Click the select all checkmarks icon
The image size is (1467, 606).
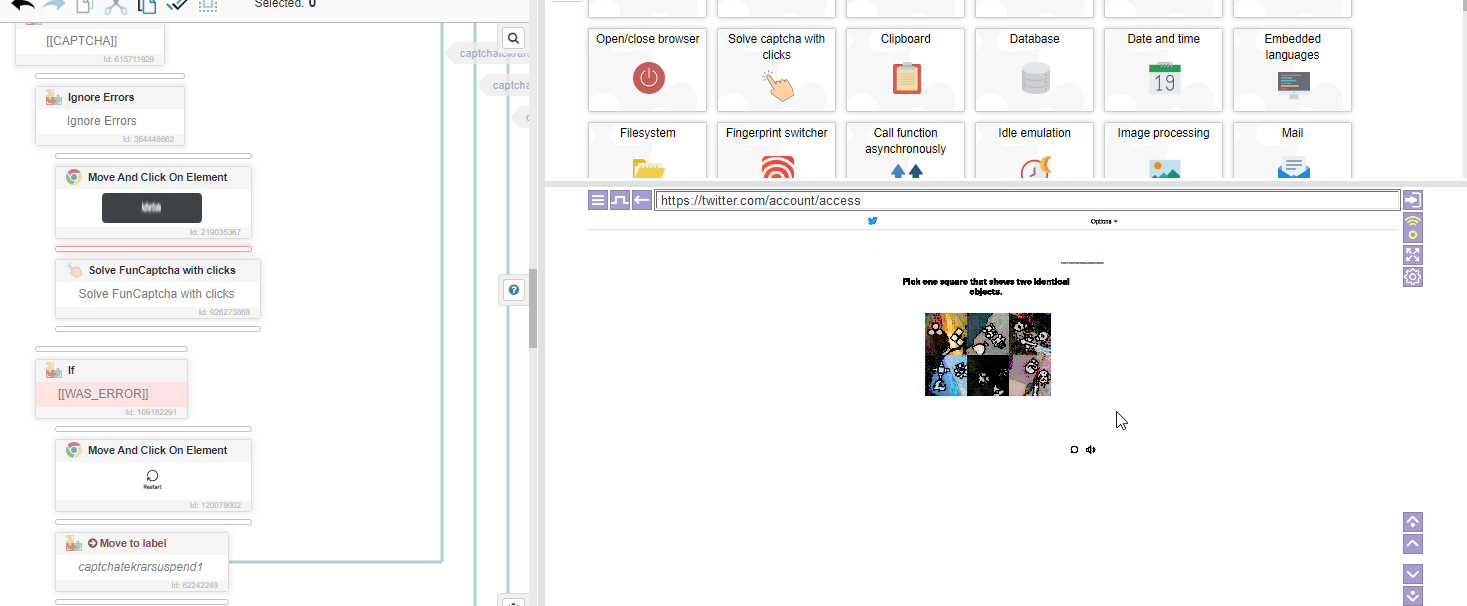click(x=177, y=5)
